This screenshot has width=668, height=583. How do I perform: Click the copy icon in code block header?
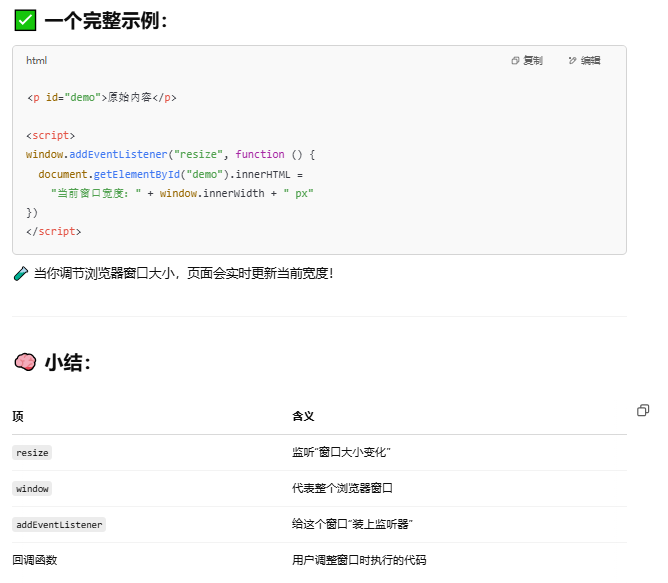(x=515, y=61)
